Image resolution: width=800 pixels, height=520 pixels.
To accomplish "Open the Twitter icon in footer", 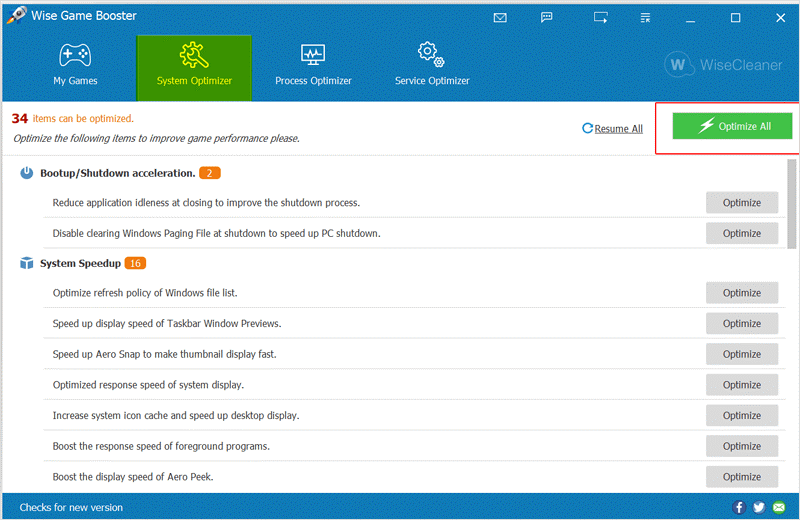I will tap(759, 507).
